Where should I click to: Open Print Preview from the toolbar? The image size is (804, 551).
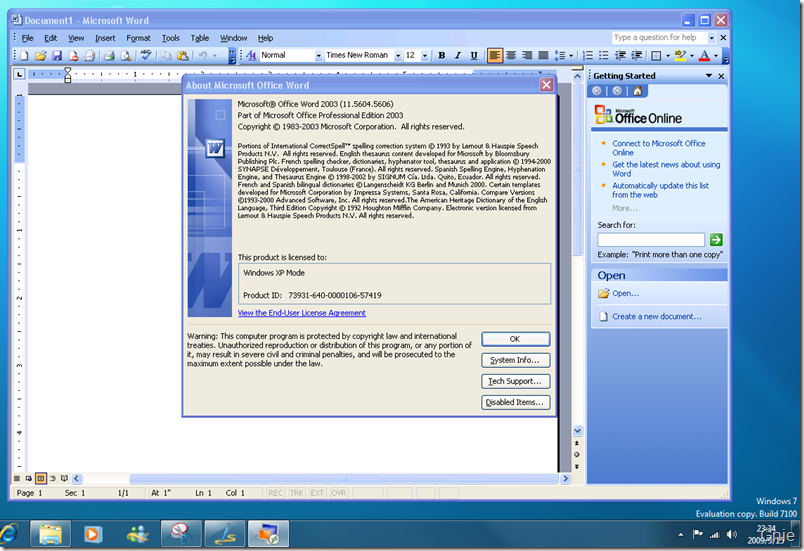126,56
